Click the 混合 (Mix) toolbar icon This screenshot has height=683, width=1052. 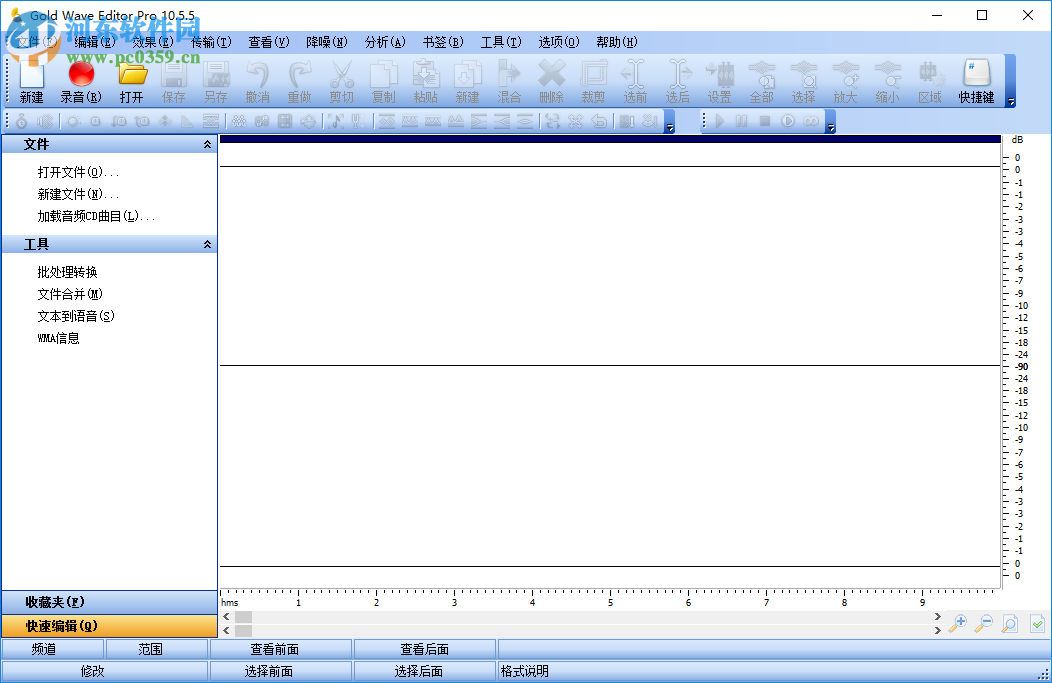point(509,80)
